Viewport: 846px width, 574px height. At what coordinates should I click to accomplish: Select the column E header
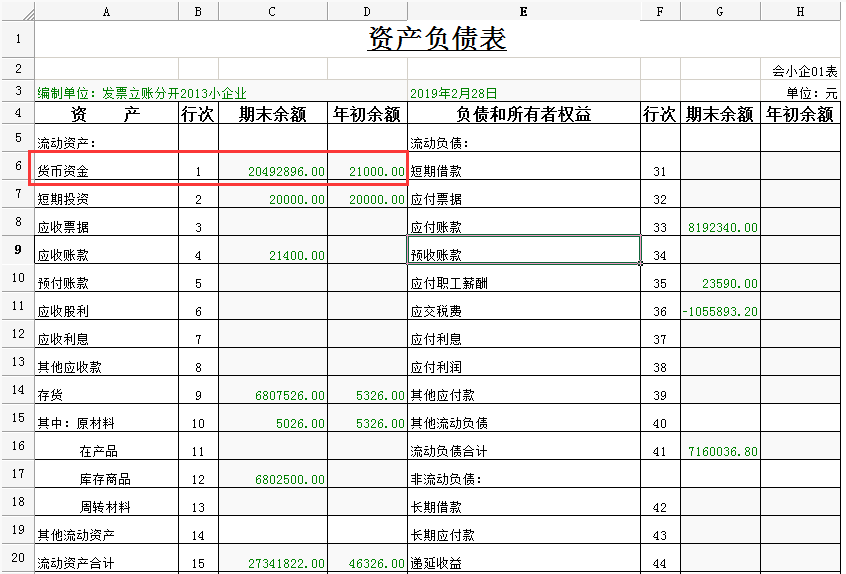tap(524, 11)
